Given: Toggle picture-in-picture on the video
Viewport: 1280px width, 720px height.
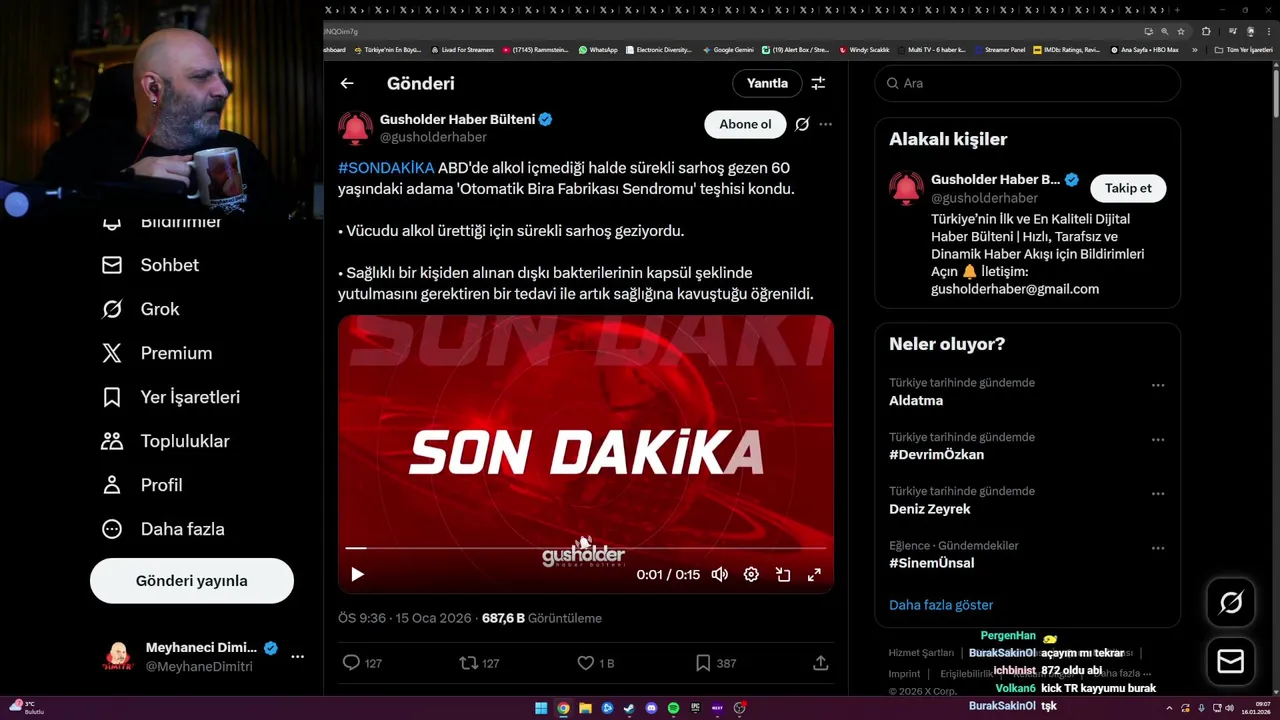Looking at the screenshot, I should 783,574.
